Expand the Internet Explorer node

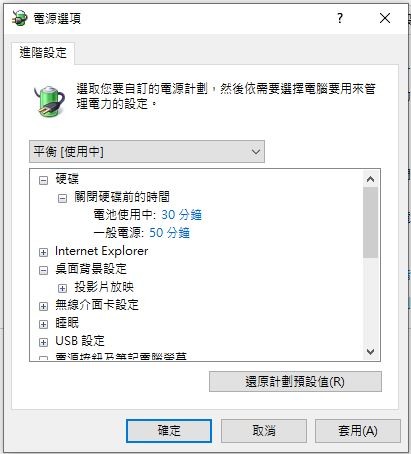click(x=43, y=252)
